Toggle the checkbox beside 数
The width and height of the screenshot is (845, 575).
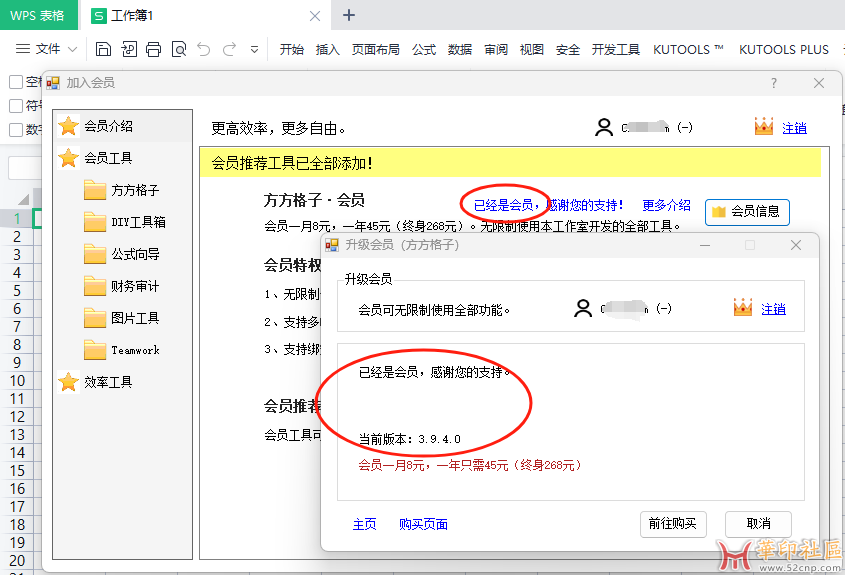(x=16, y=129)
